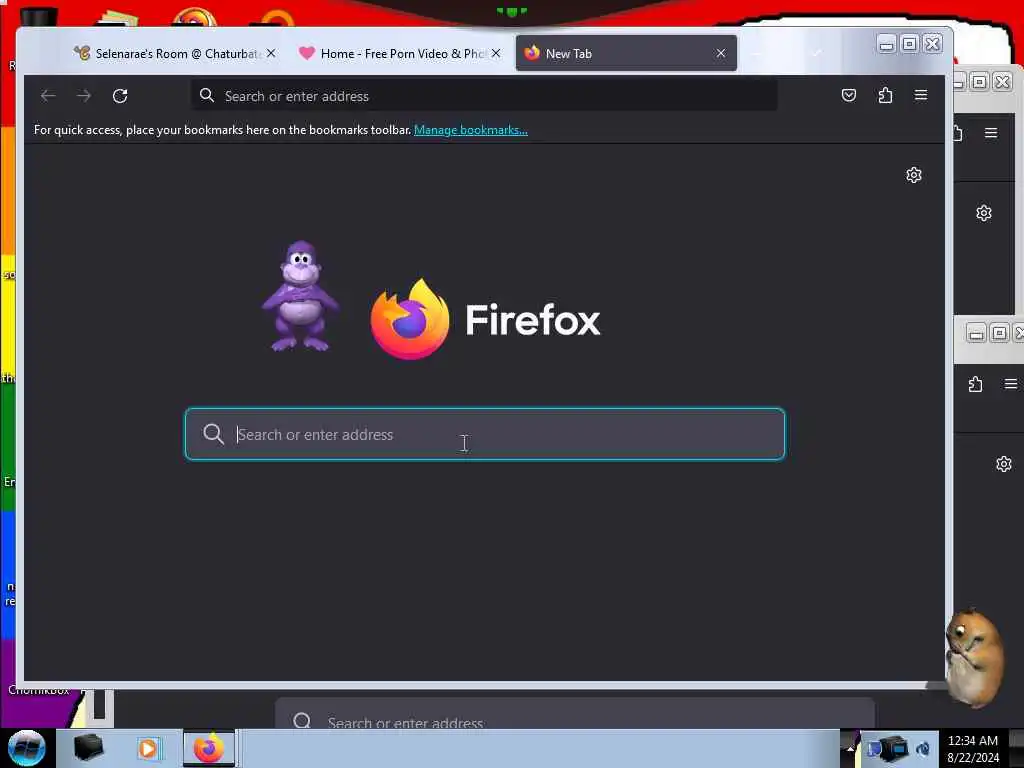Click the Firefox taskbar button
The width and height of the screenshot is (1024, 768).
(208, 748)
